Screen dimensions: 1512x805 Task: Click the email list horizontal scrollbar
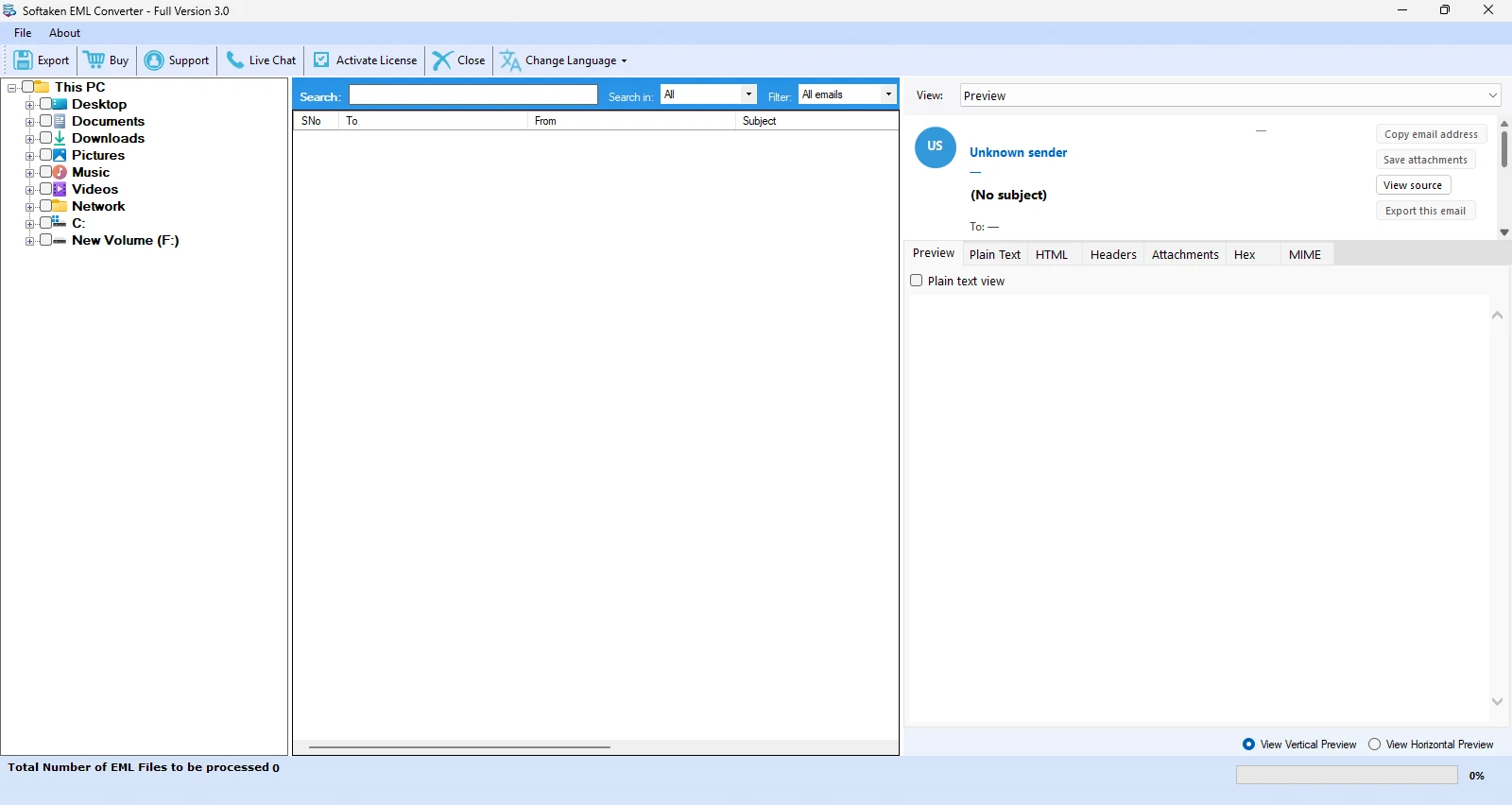[459, 746]
